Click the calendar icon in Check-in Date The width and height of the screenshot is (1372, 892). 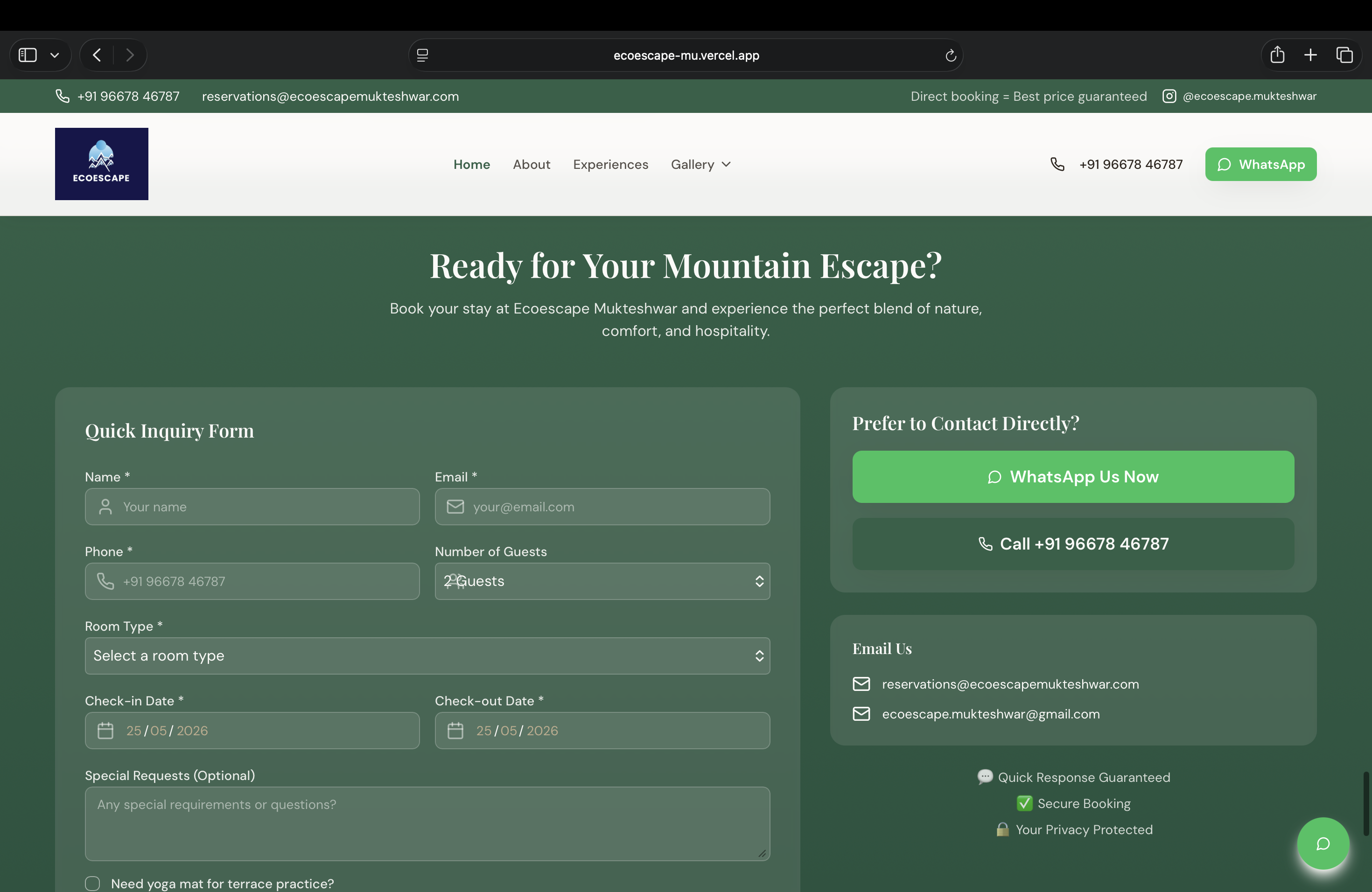[x=105, y=730]
